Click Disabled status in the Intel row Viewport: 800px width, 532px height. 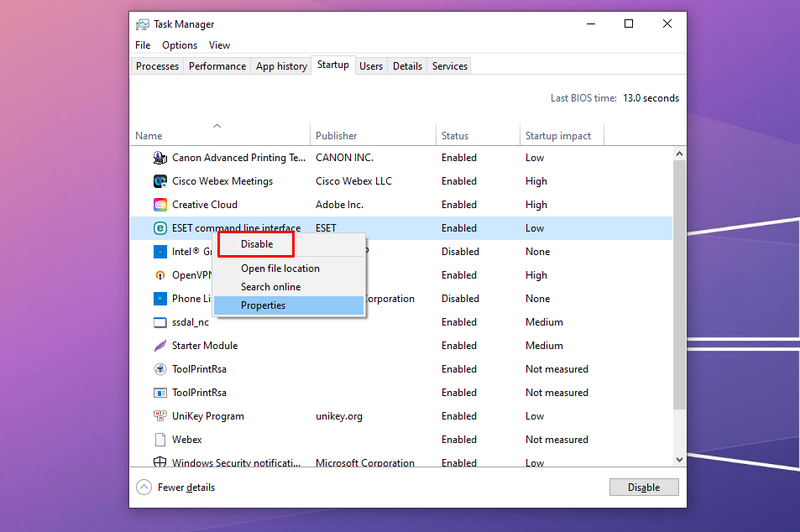click(x=460, y=251)
